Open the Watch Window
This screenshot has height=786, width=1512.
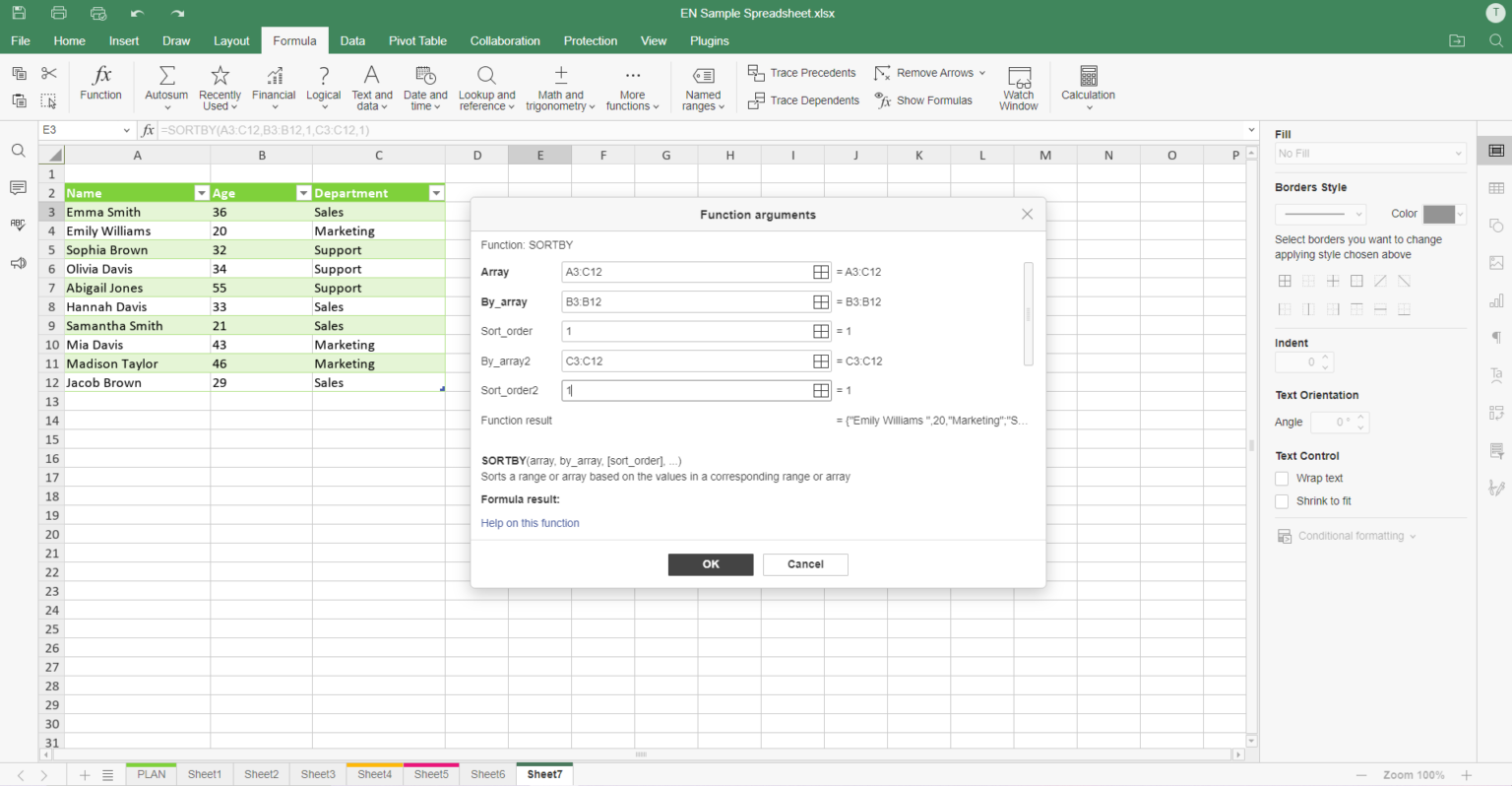tap(1018, 87)
